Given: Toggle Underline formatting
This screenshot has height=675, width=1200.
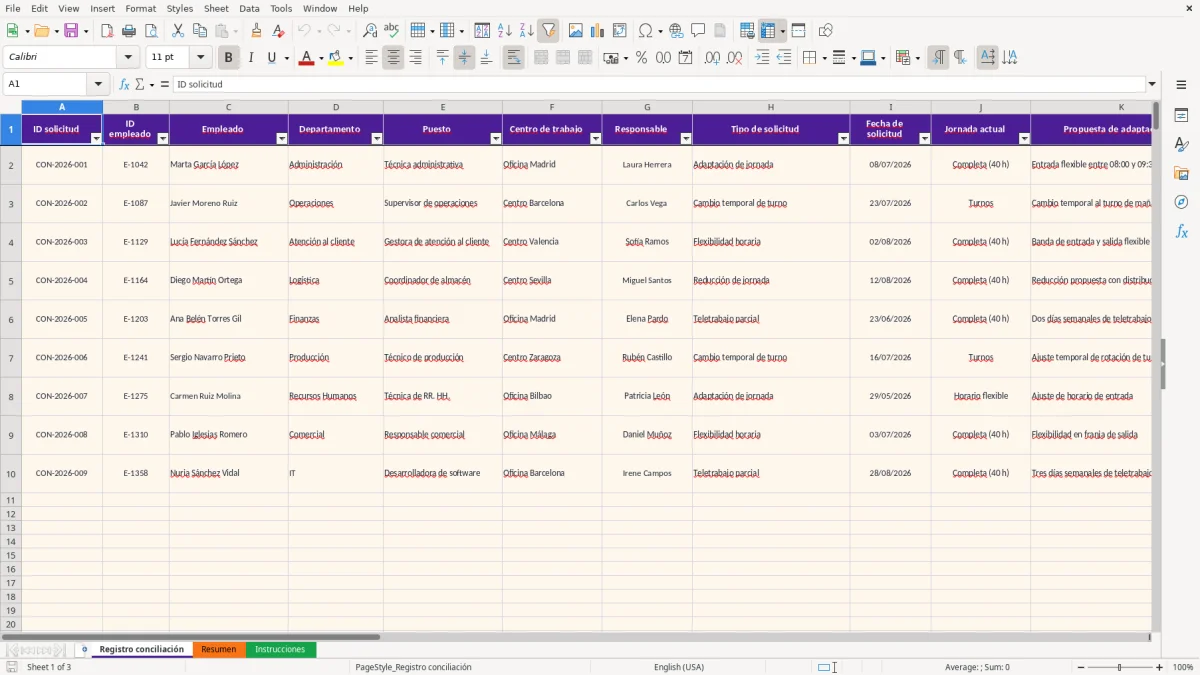Looking at the screenshot, I should [271, 58].
